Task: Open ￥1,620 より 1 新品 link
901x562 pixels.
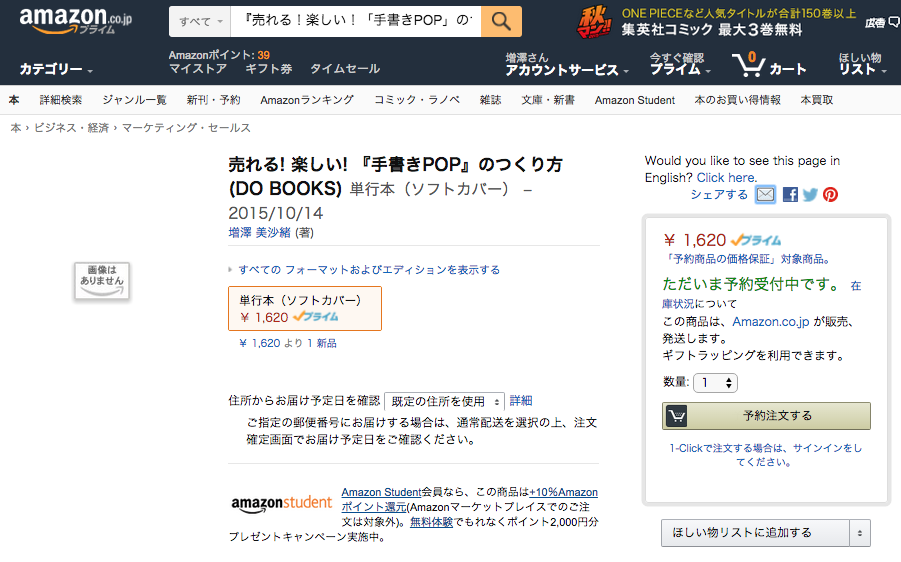Action: pos(288,343)
